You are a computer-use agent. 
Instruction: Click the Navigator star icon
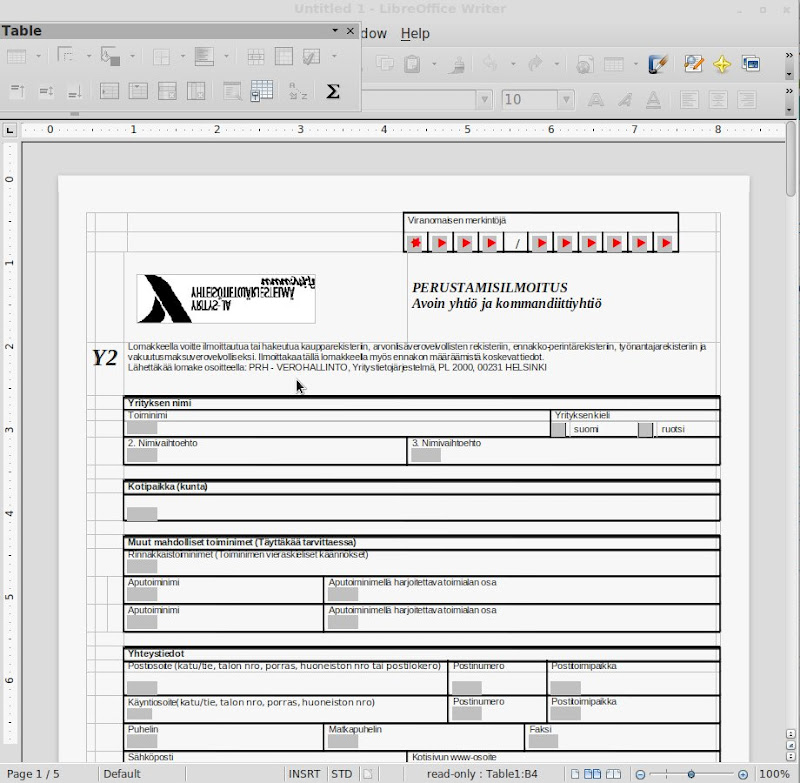point(721,64)
